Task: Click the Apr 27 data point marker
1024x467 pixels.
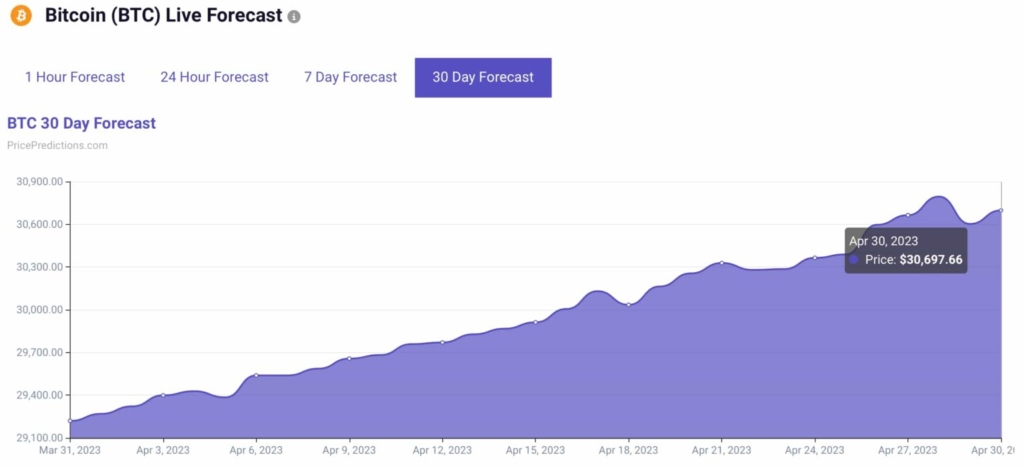Action: (908, 215)
